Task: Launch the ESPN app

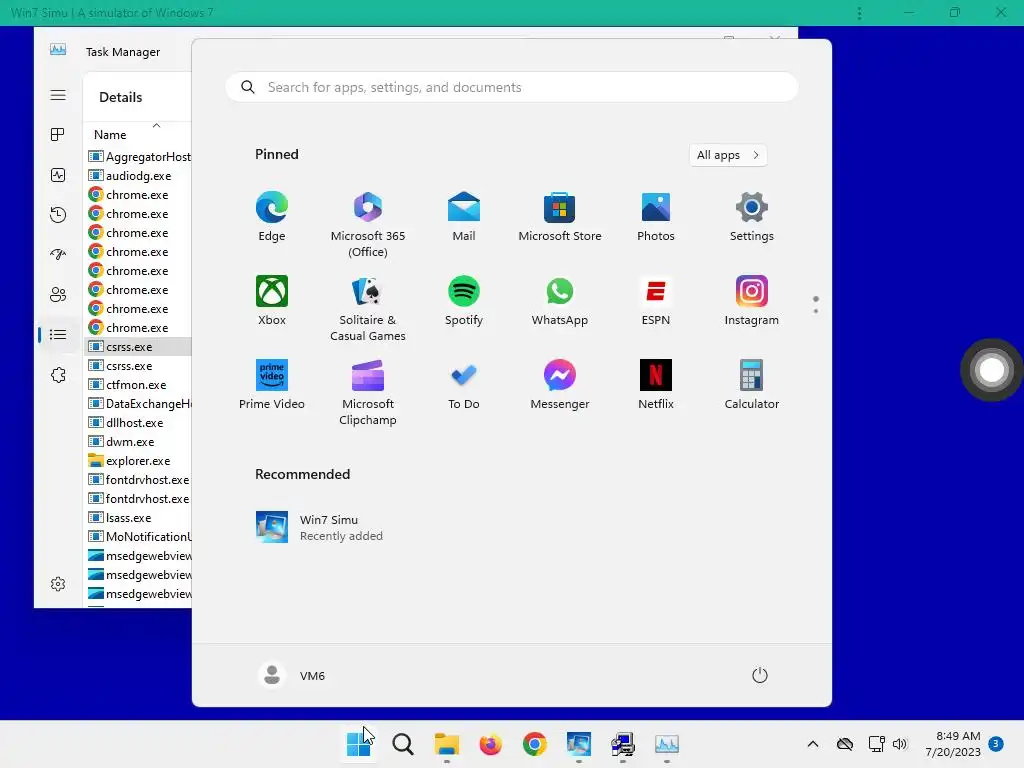Action: pos(656,300)
